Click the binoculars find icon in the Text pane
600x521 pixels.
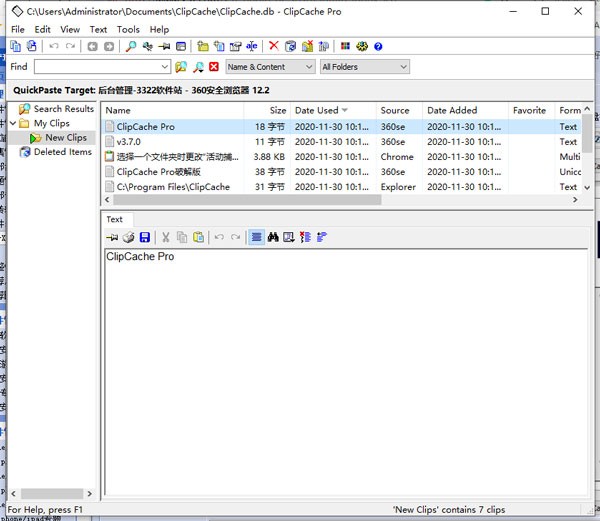(272, 237)
